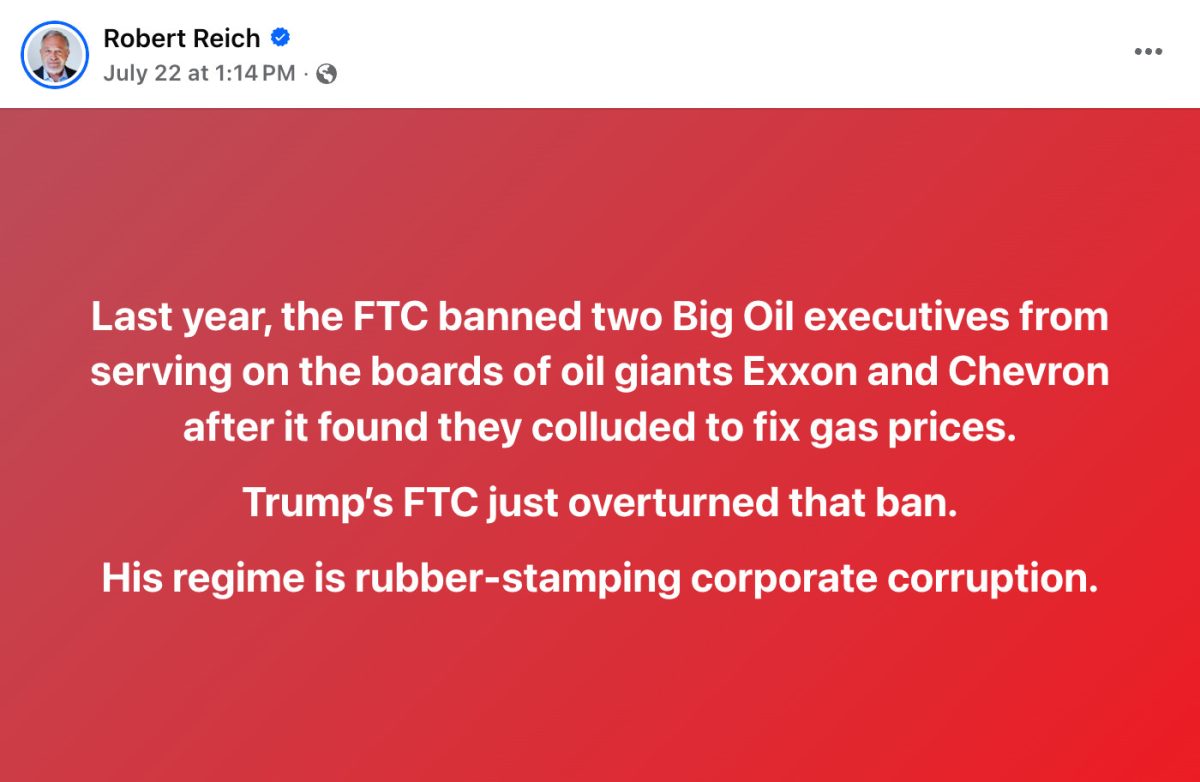Click the sentence "Trump's FTC just overturned that ban."
This screenshot has width=1200, height=782.
(x=600, y=503)
